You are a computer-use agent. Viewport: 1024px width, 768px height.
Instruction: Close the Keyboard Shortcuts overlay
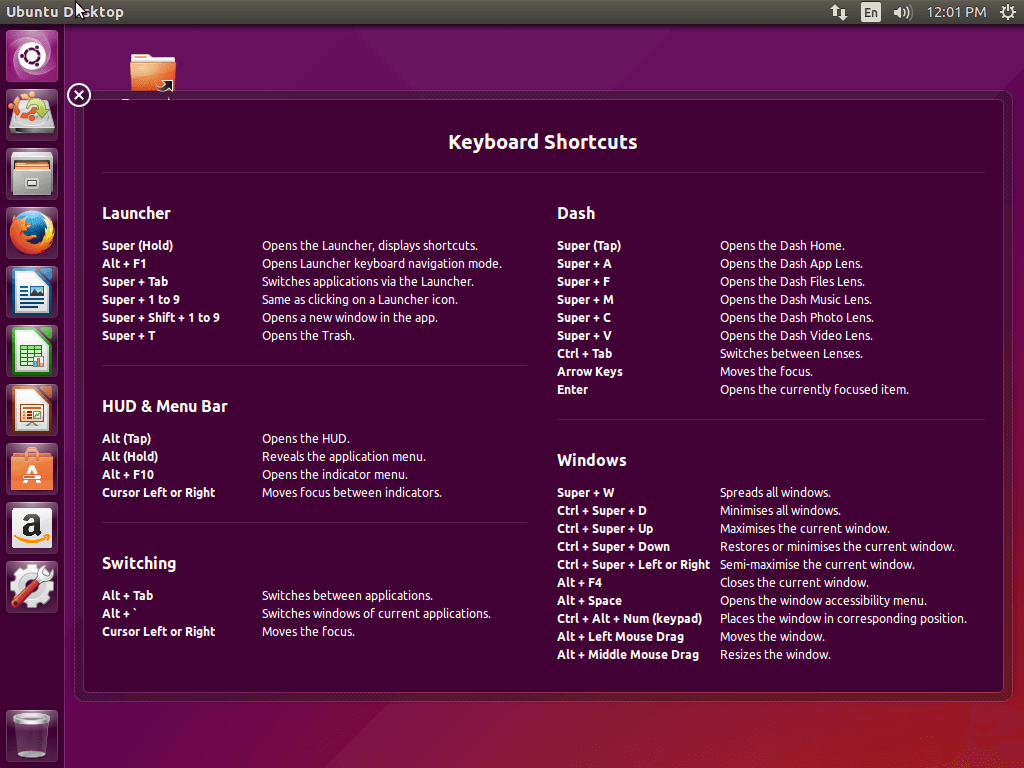(79, 95)
